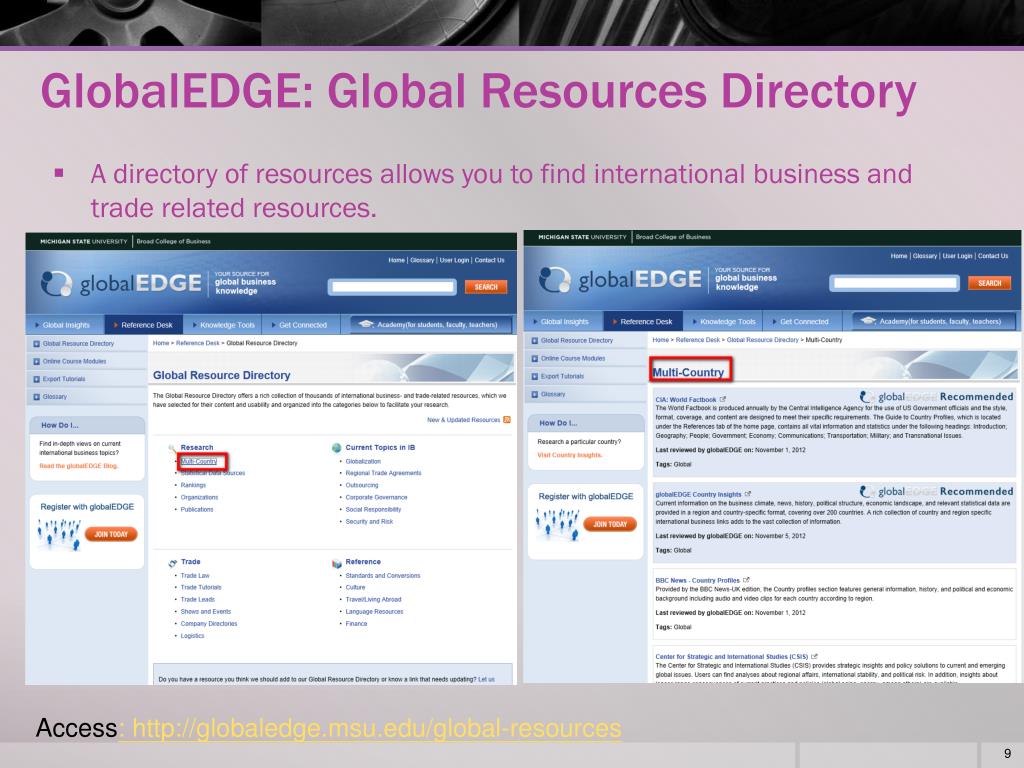The image size is (1024, 768).
Task: Click the square icon beside Online Course Modules, left page
Action: (37, 361)
